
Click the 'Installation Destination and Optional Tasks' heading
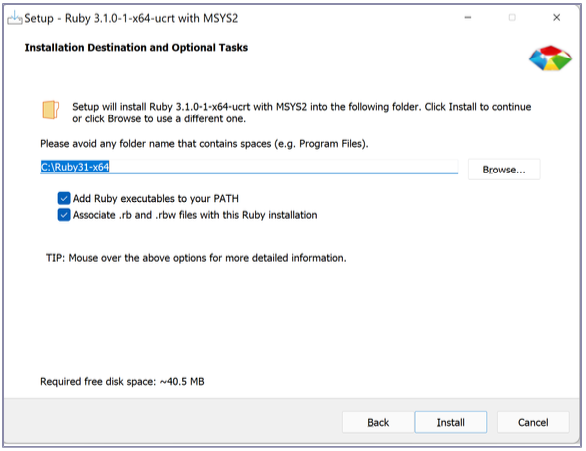[136, 48]
